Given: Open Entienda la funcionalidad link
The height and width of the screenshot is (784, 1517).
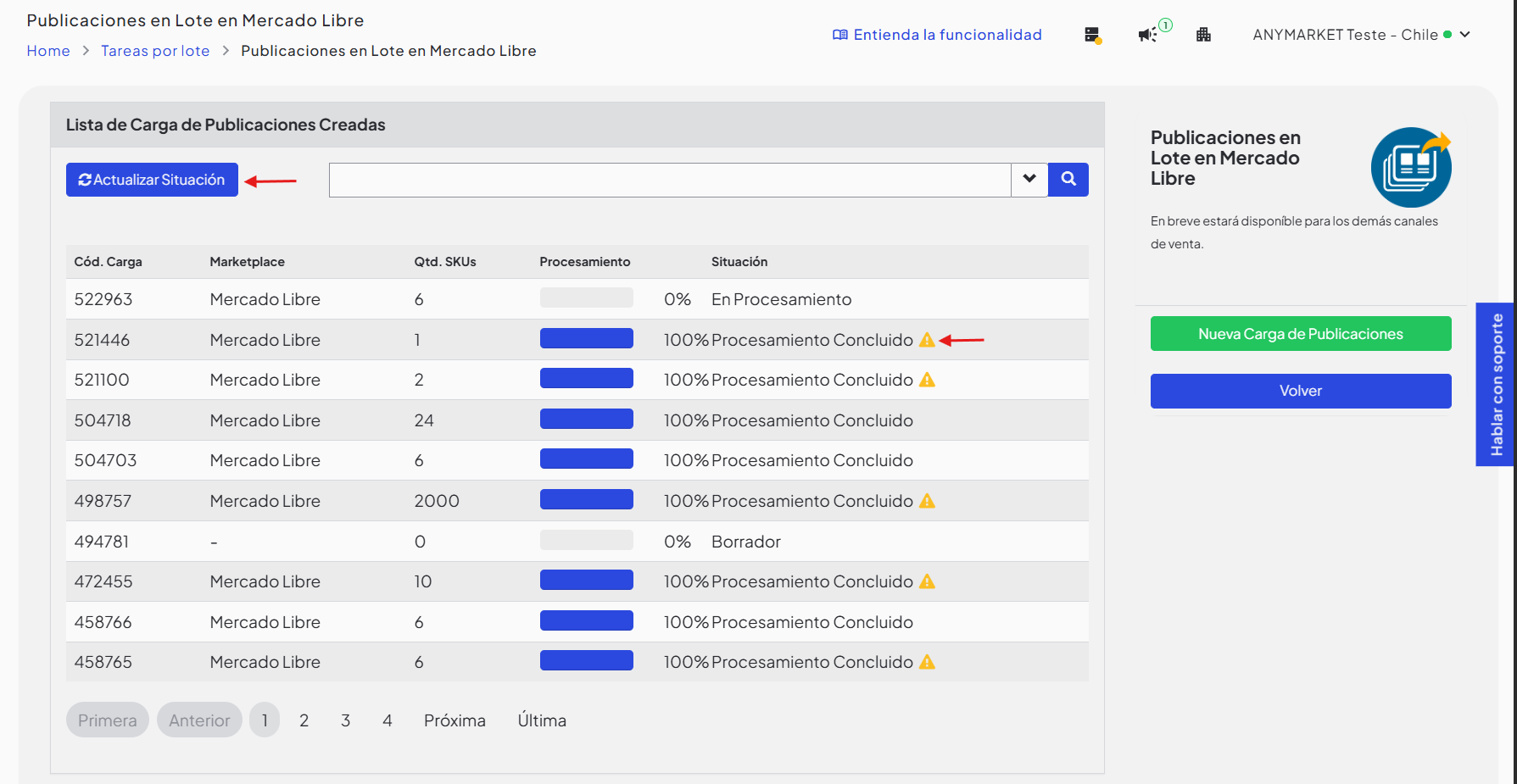Looking at the screenshot, I should click(937, 35).
